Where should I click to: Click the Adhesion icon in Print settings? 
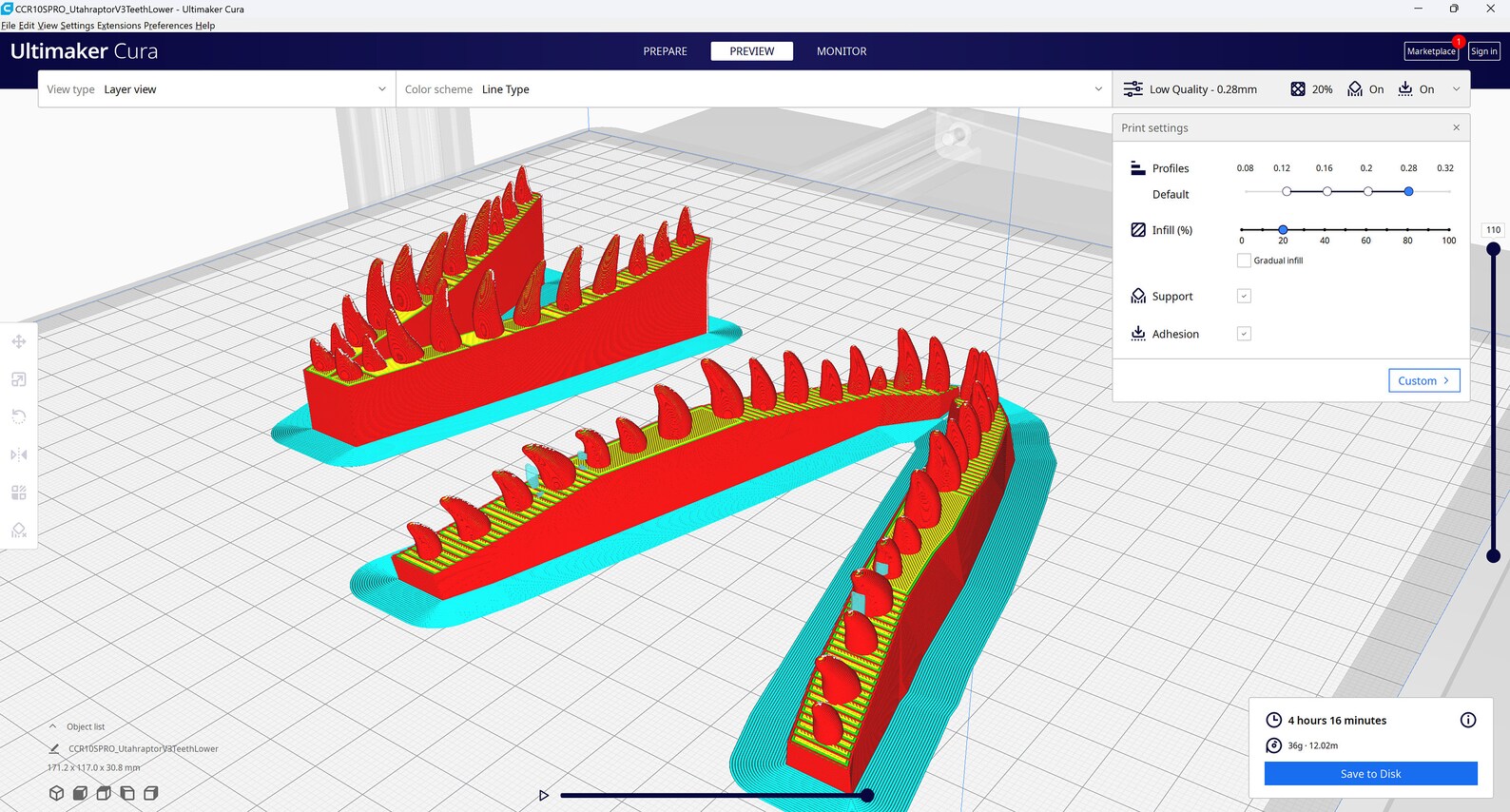(x=1138, y=334)
